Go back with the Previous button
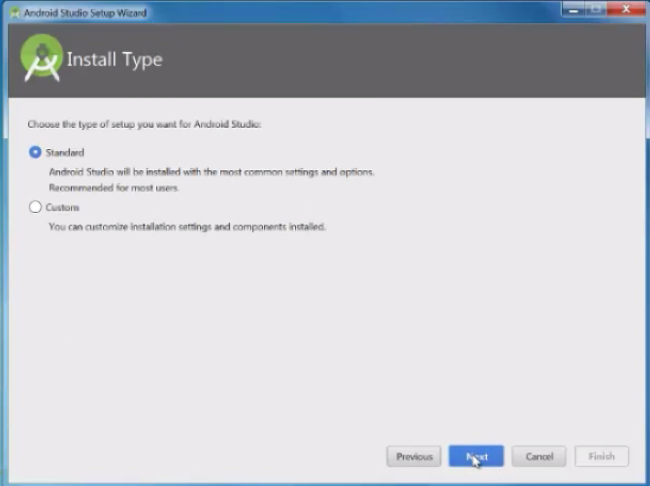This screenshot has height=486, width=650. (414, 456)
